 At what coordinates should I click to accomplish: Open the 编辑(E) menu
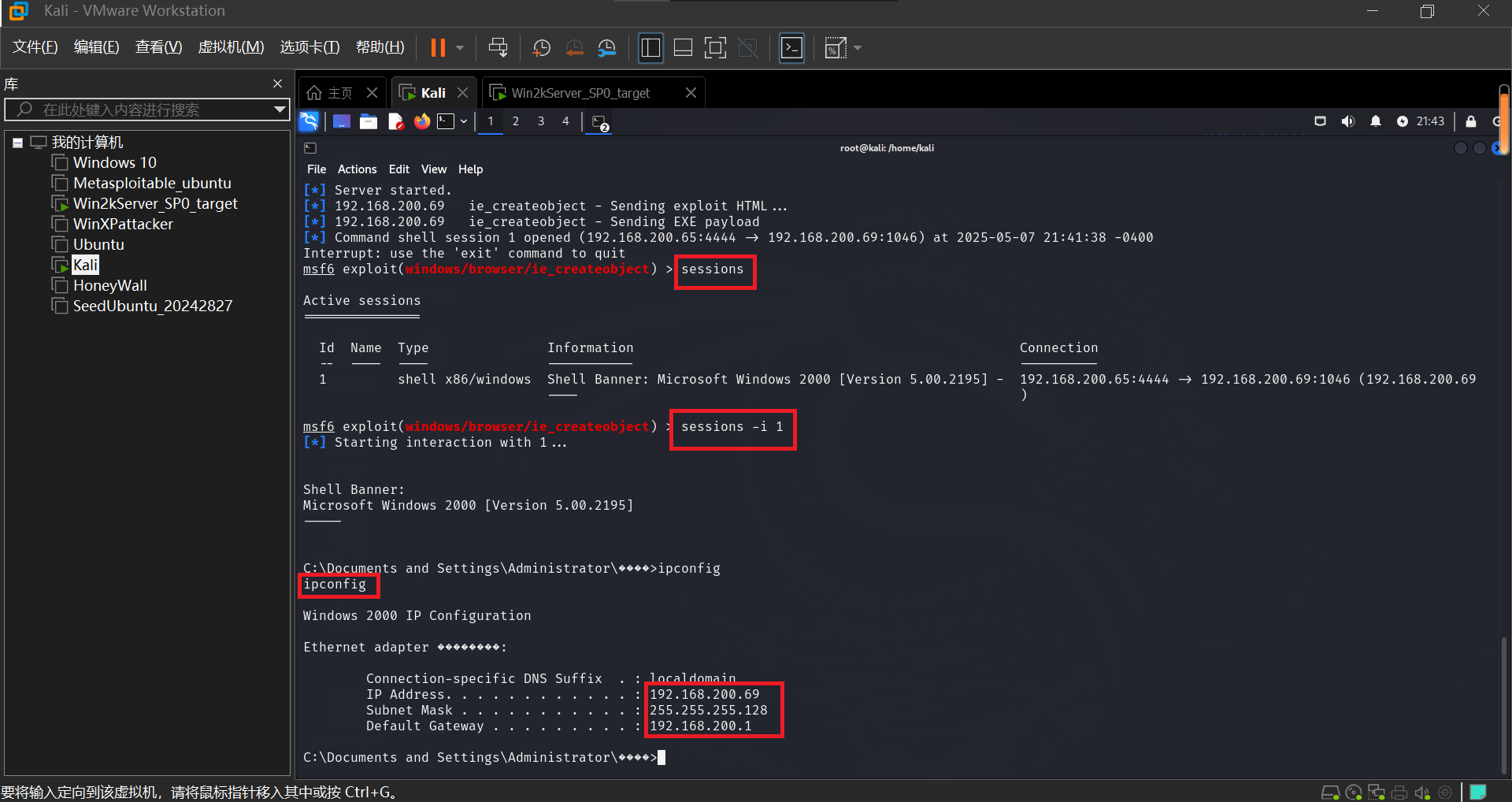coord(97,47)
